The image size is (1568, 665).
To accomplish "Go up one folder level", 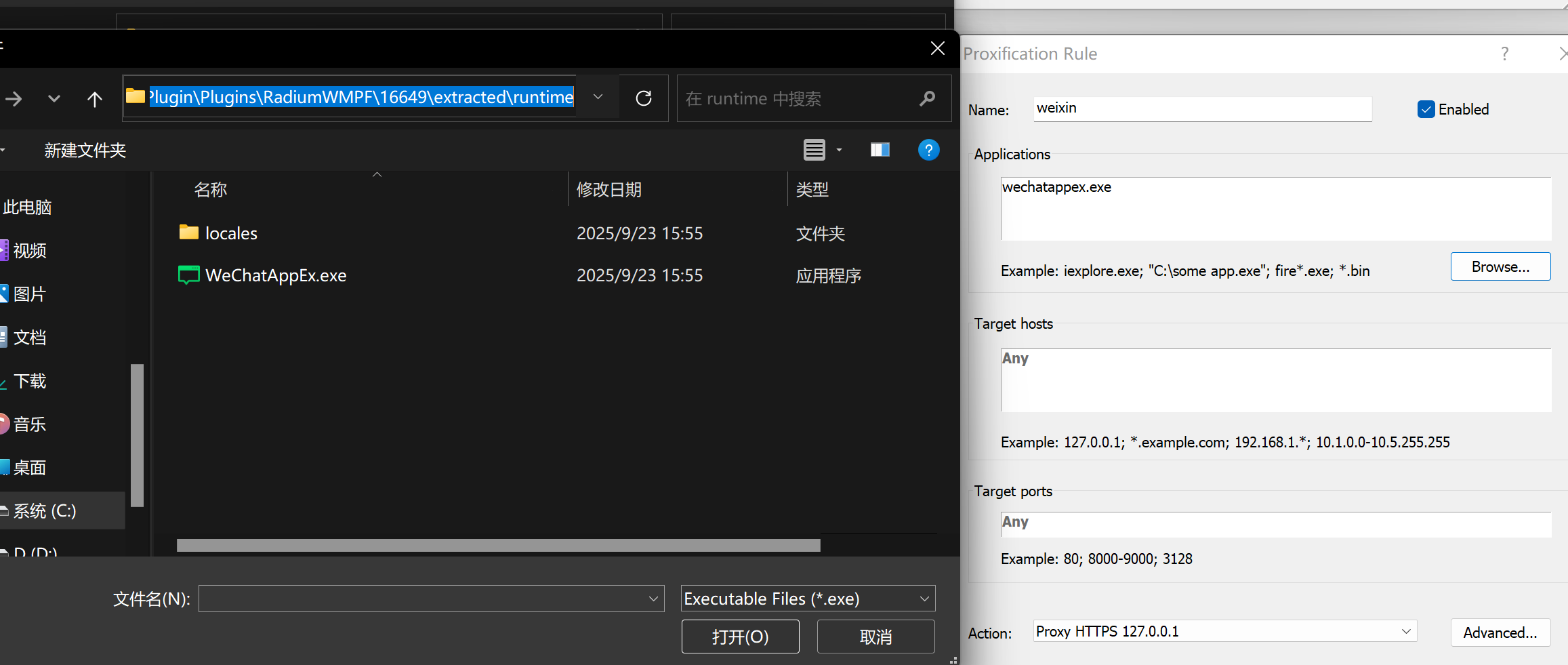I will click(x=95, y=99).
